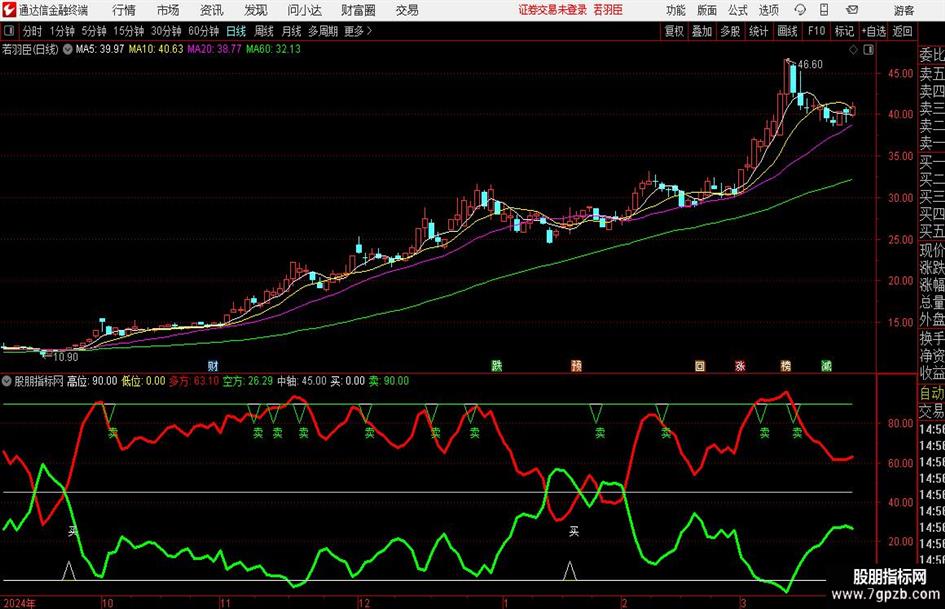Click the 标记 mark button
The width and height of the screenshot is (945, 609).
(844, 31)
